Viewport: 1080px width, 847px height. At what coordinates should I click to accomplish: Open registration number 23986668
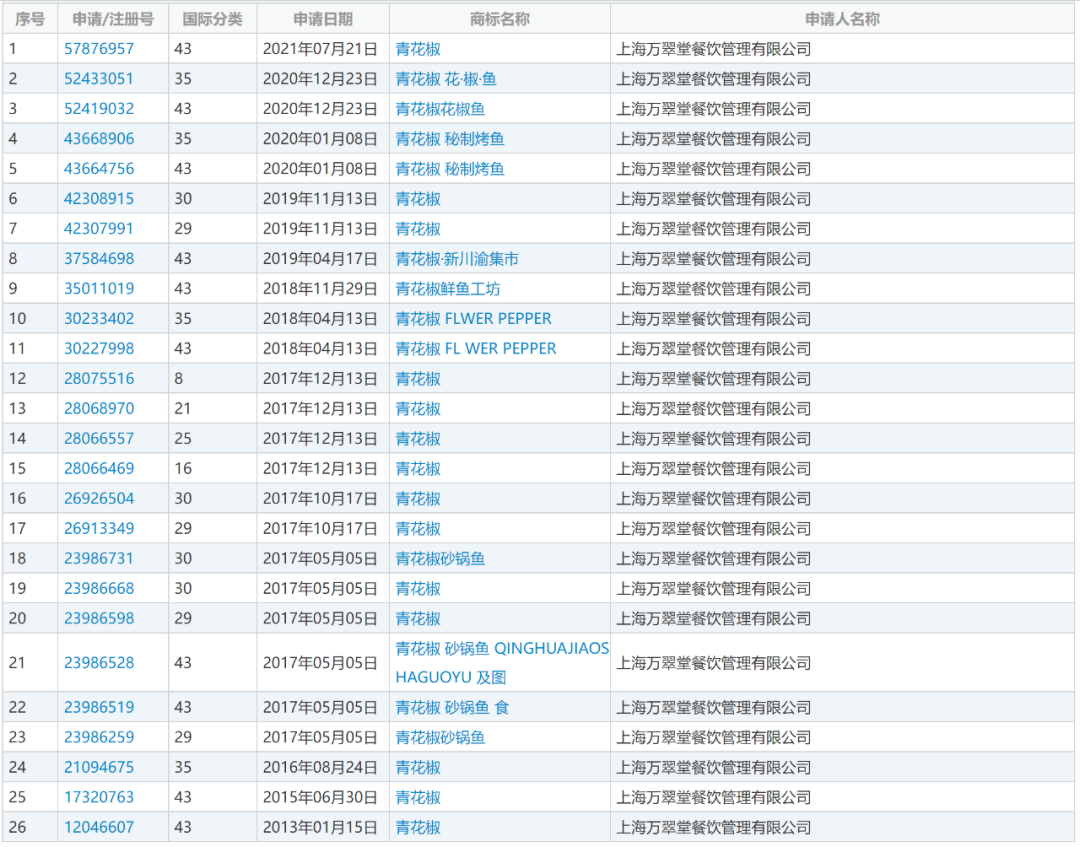click(x=98, y=588)
